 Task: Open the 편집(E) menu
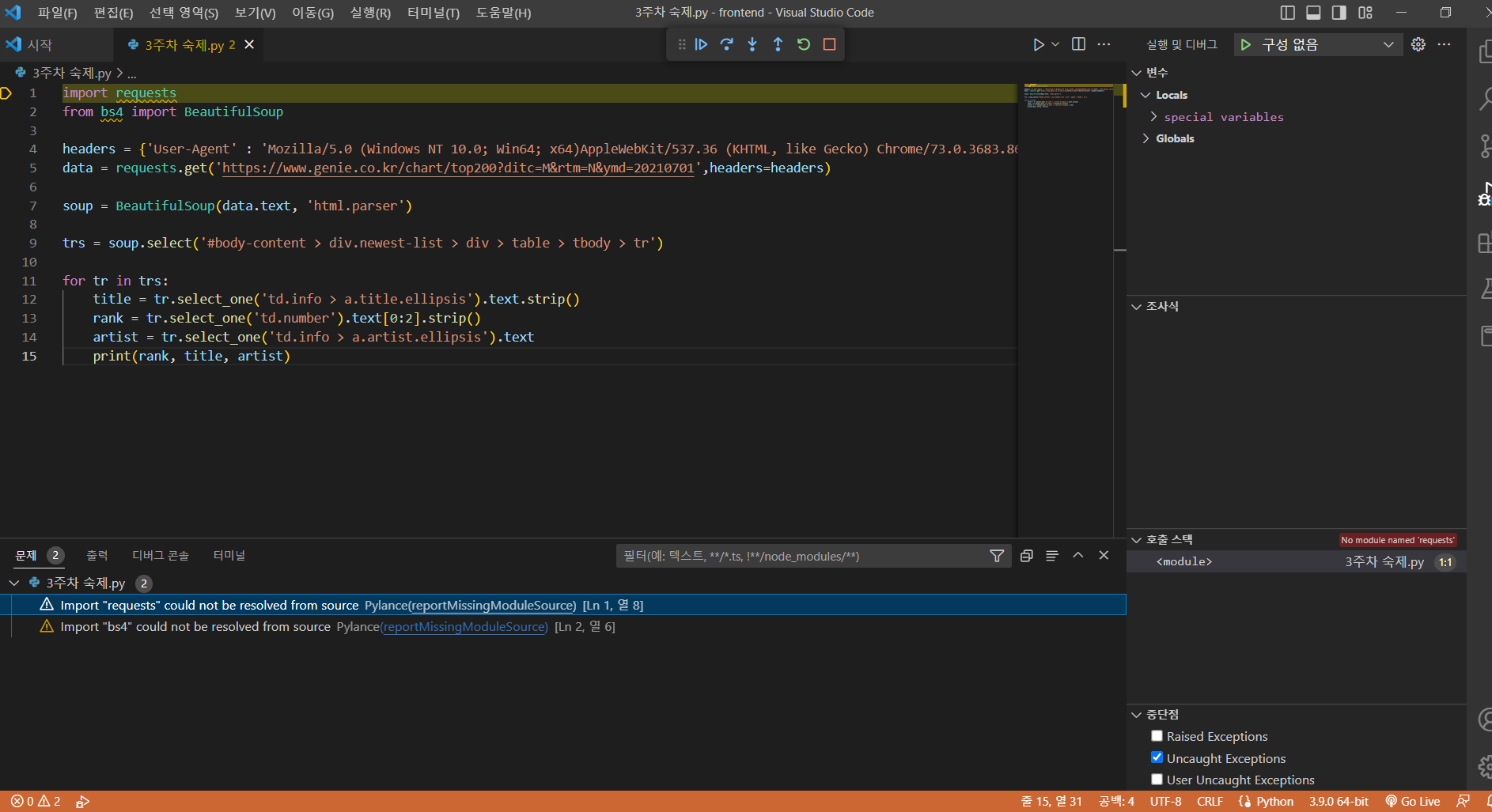(113, 13)
